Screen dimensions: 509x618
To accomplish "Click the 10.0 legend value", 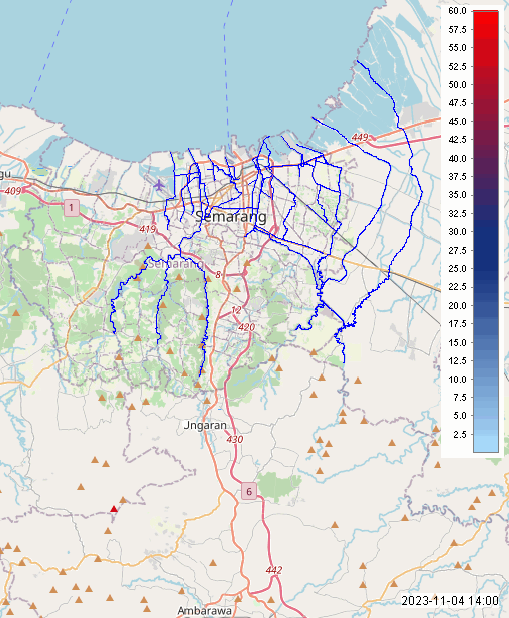I will click(457, 380).
